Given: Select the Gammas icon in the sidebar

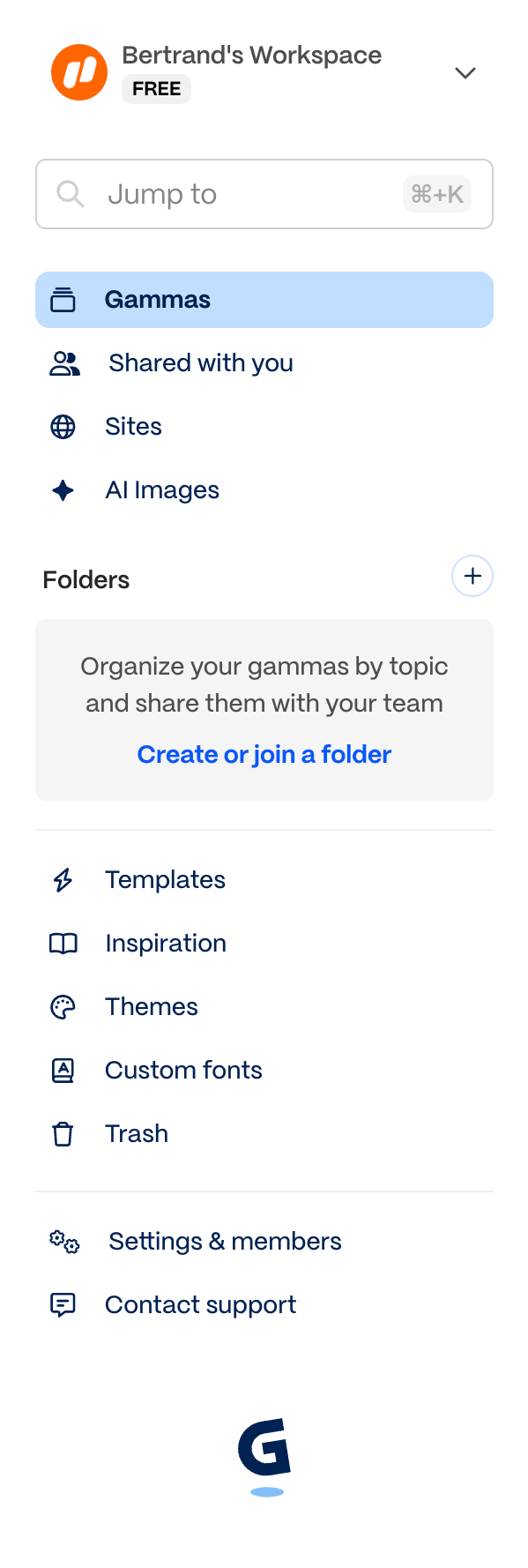Looking at the screenshot, I should tap(63, 300).
